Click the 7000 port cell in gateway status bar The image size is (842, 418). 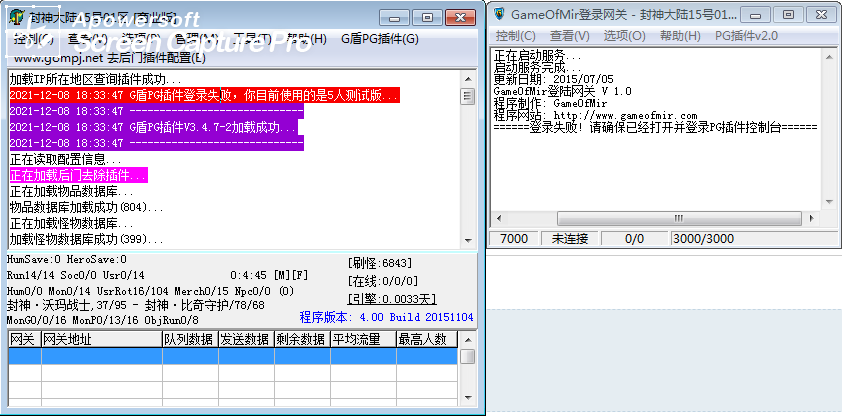(514, 239)
